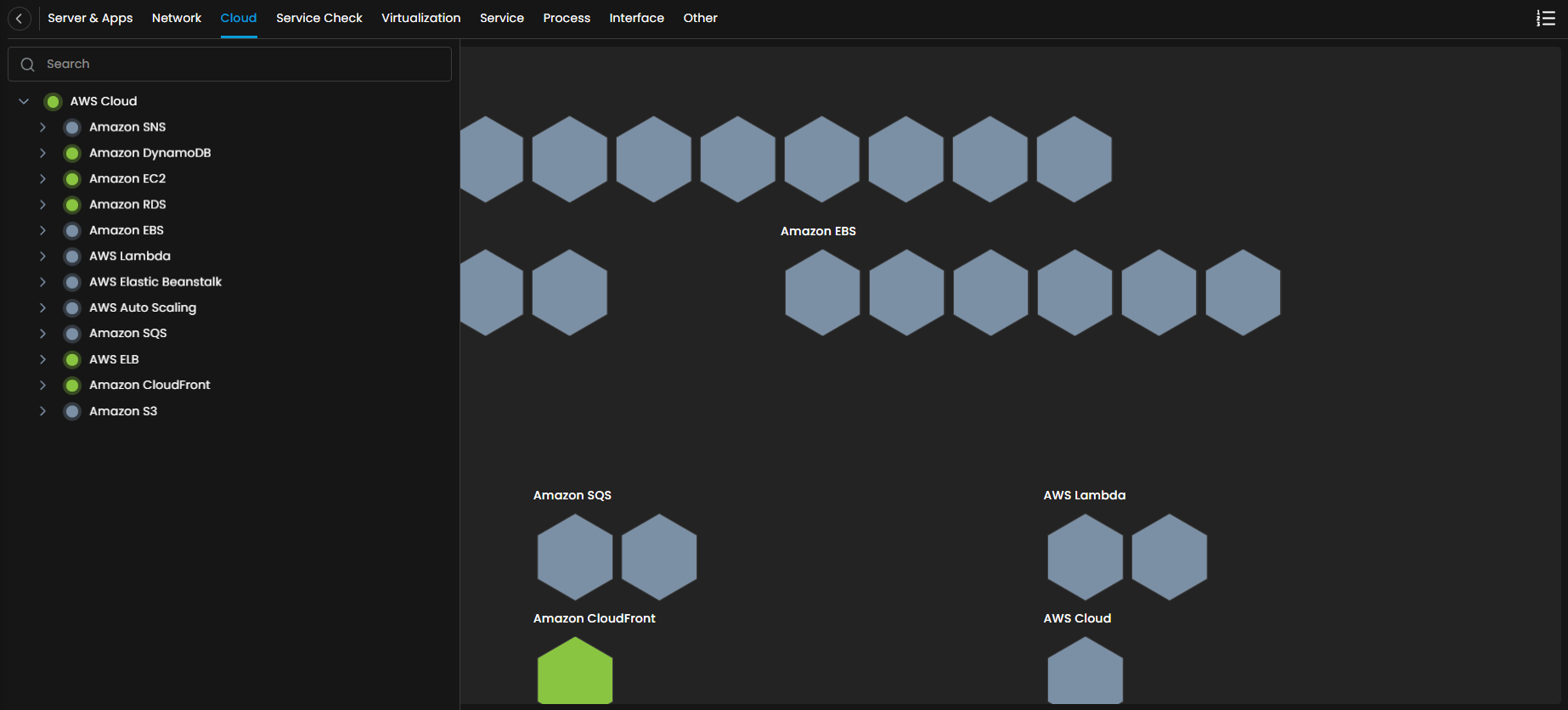This screenshot has height=710, width=1568.
Task: Expand the AWS Elastic Beanstalk node
Action: [x=42, y=282]
